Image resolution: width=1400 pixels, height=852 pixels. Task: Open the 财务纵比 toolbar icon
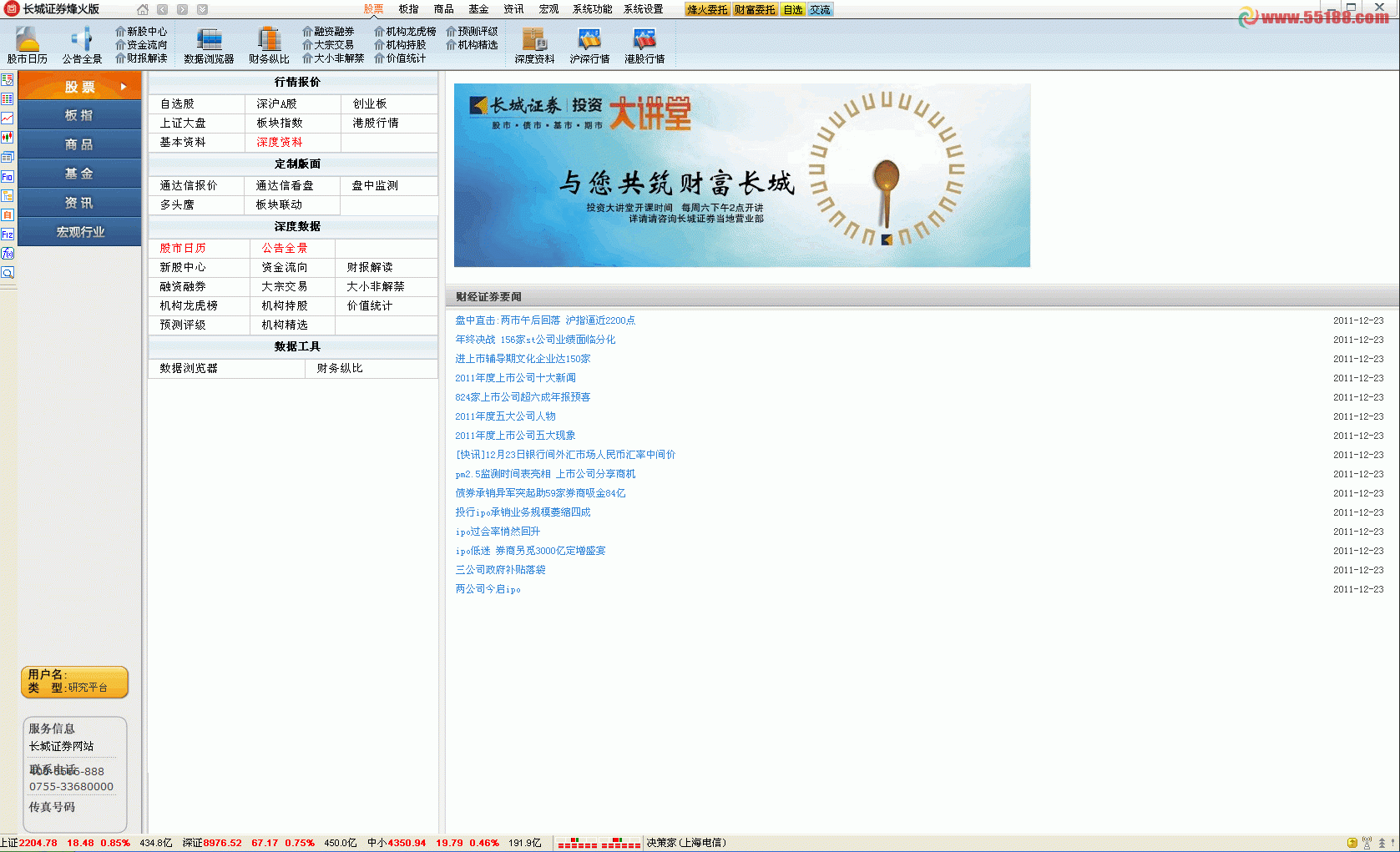(269, 44)
